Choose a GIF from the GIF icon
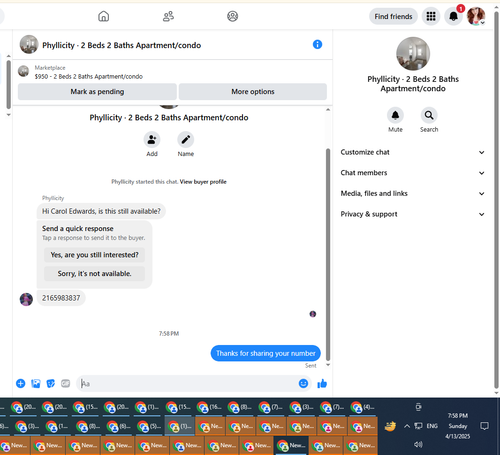 click(66, 384)
